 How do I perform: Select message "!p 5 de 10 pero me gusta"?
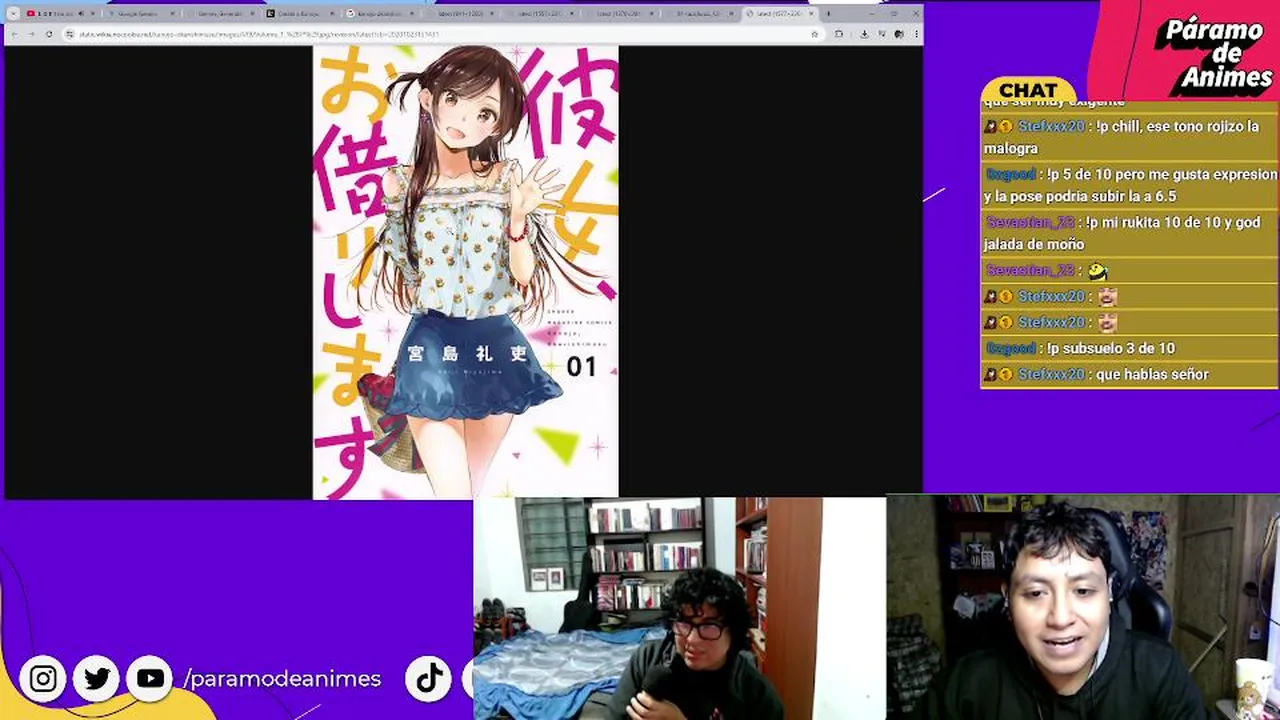[x=1130, y=185]
